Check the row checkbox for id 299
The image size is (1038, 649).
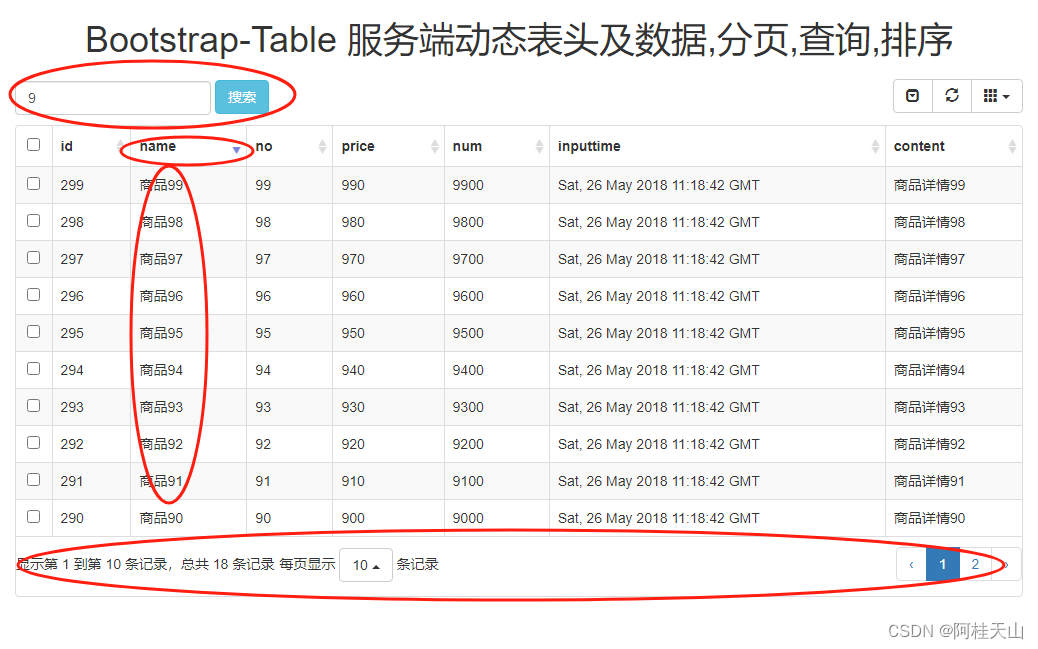[33, 183]
